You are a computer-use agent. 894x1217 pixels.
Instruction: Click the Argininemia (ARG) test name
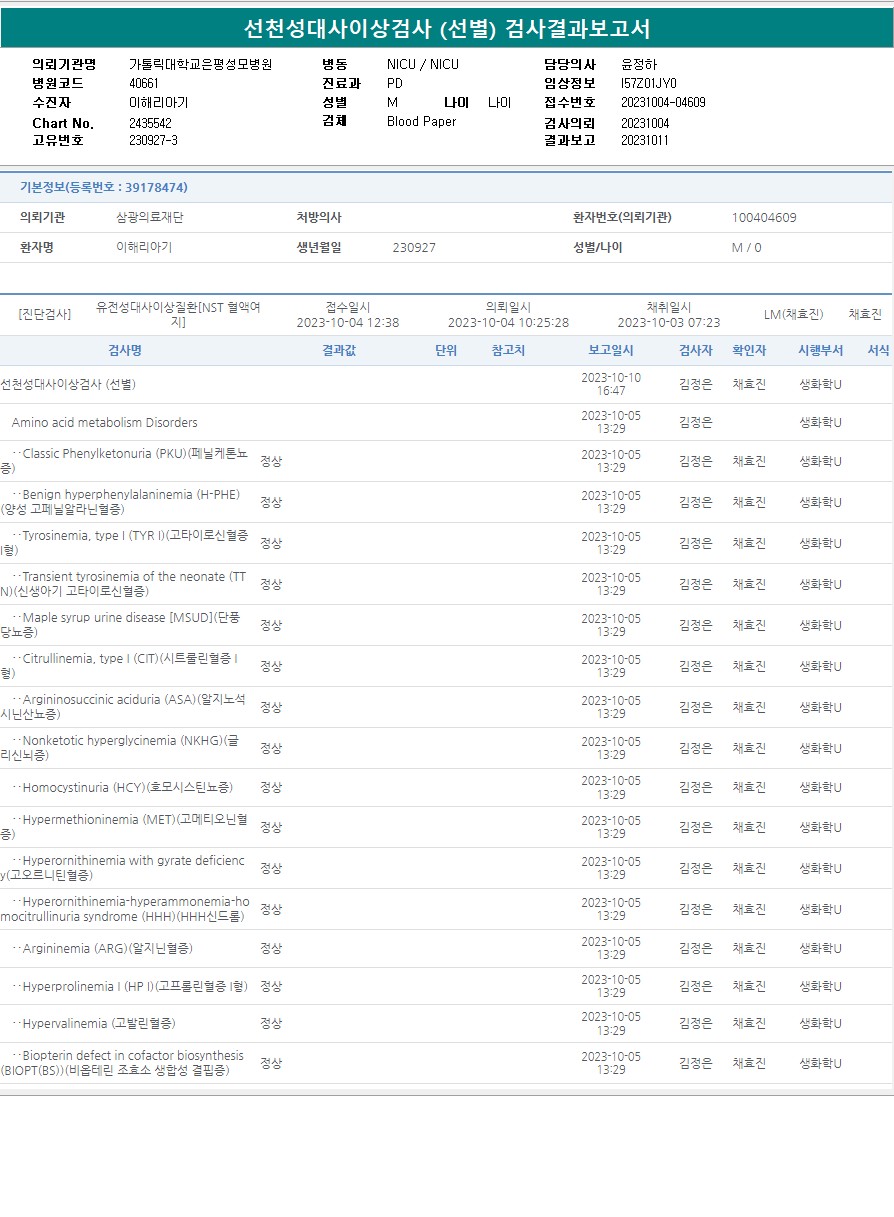[107, 949]
